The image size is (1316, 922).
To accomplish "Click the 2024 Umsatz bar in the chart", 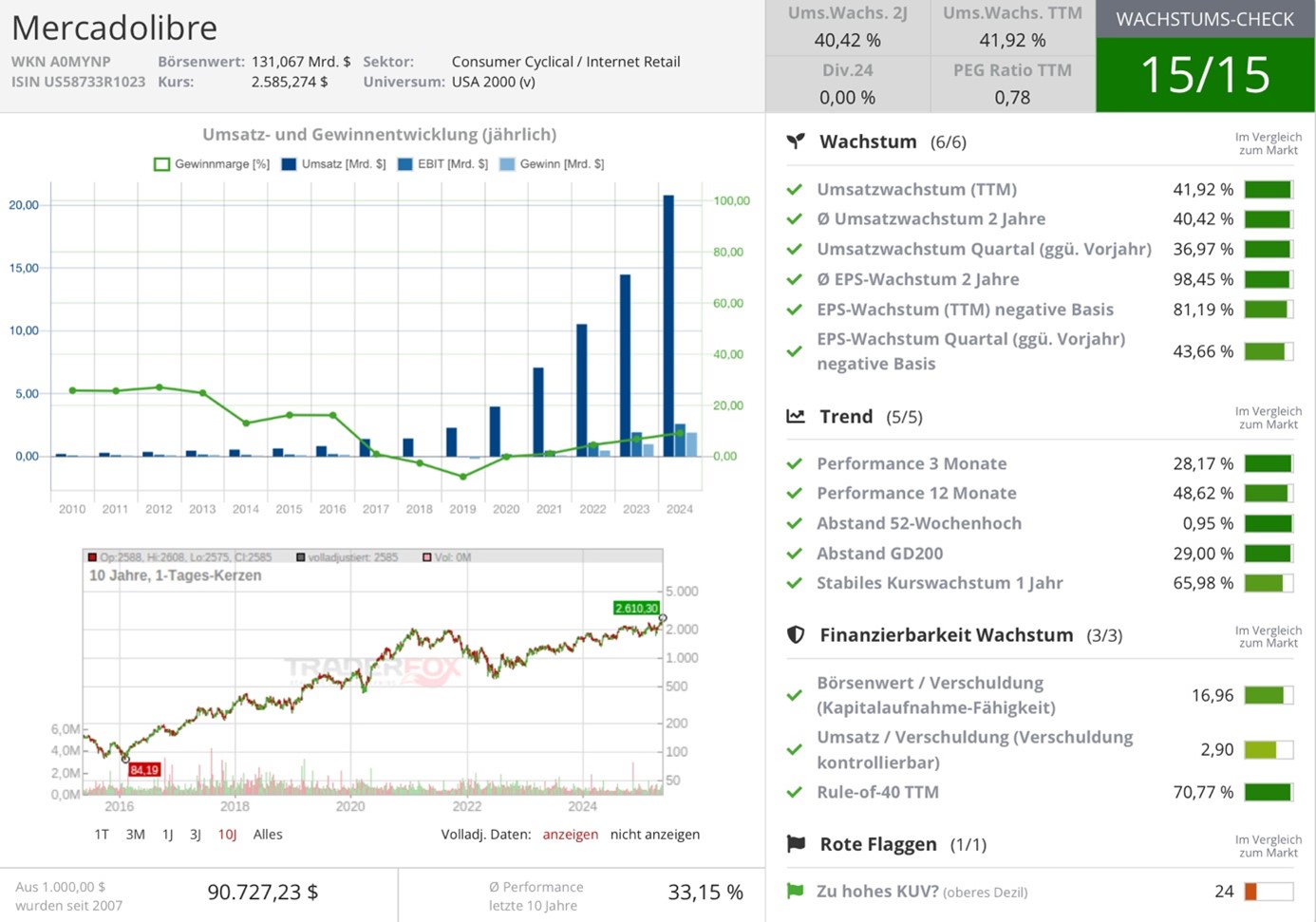I will coord(668,326).
